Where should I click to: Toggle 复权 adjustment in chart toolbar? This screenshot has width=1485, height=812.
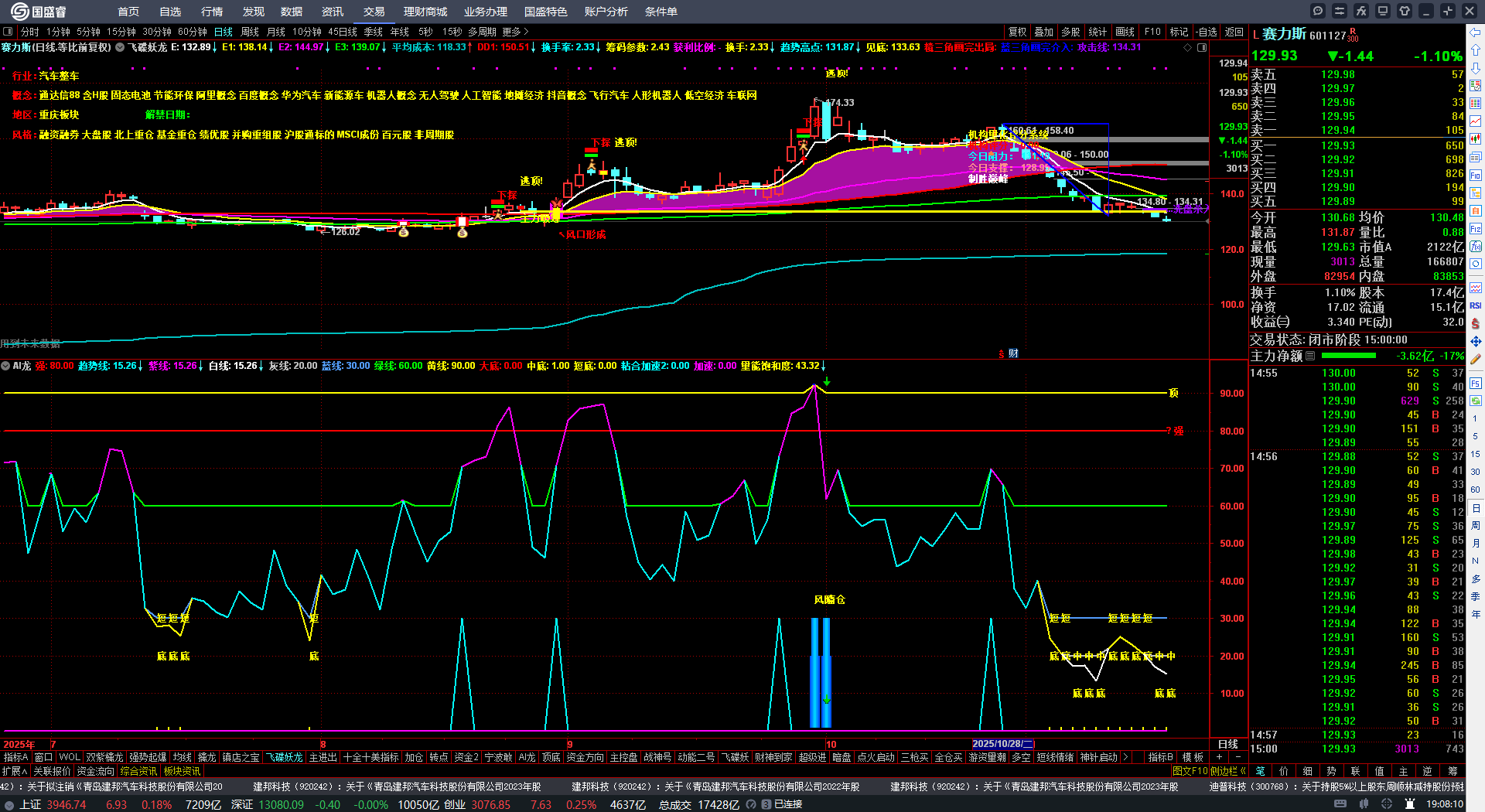pos(1018,32)
